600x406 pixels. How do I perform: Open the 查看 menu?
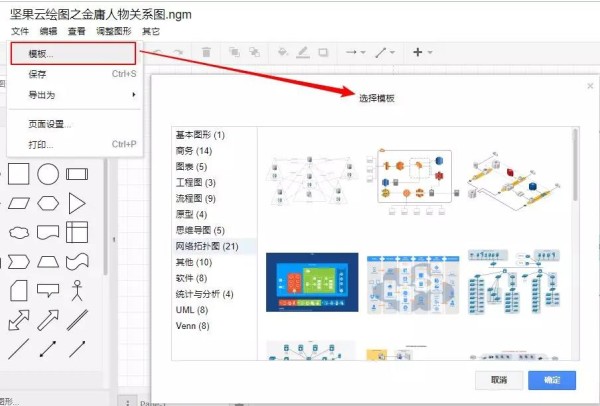click(77, 31)
